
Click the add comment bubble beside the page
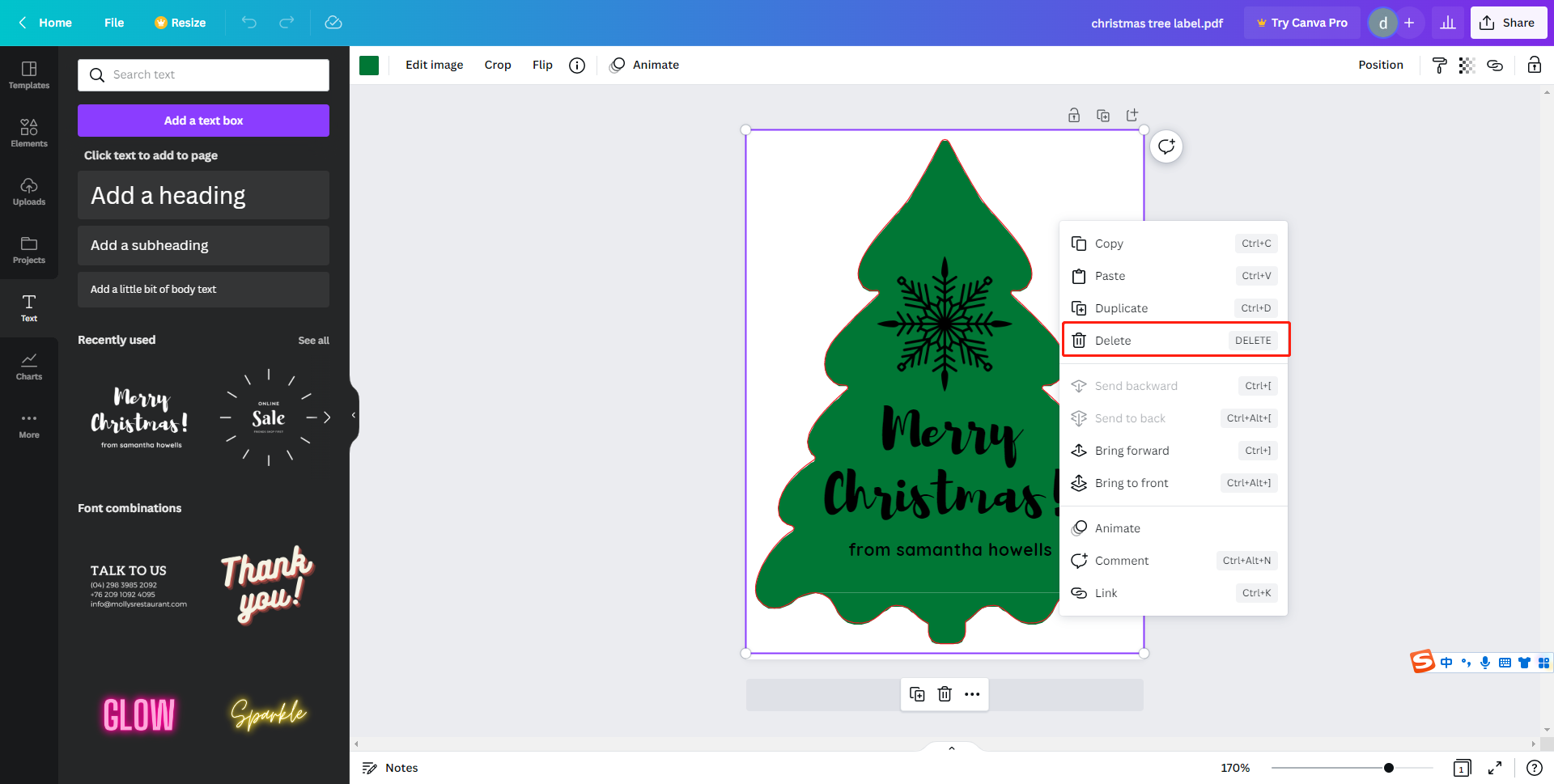pos(1165,146)
